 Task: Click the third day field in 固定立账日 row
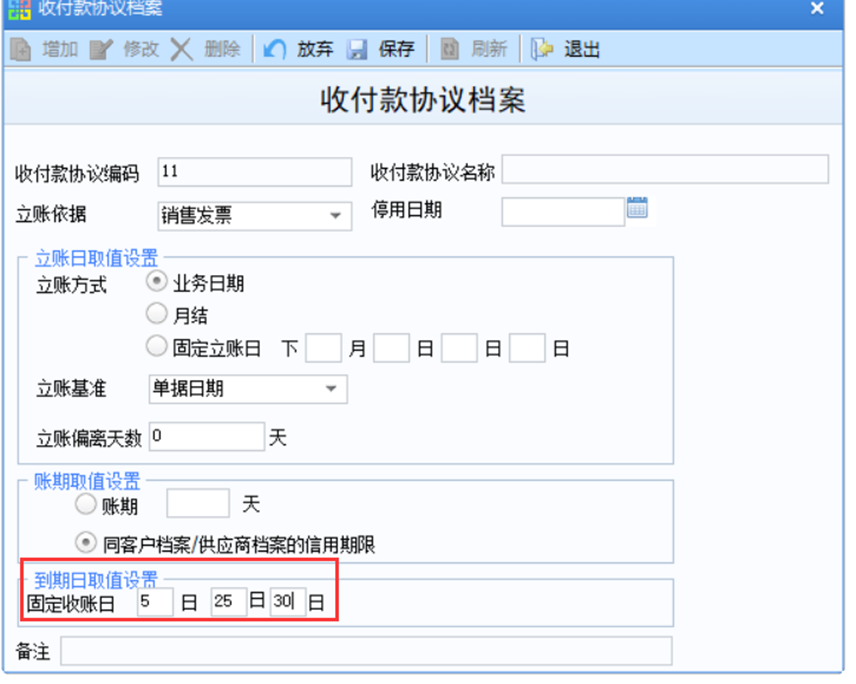pyautogui.click(x=527, y=348)
